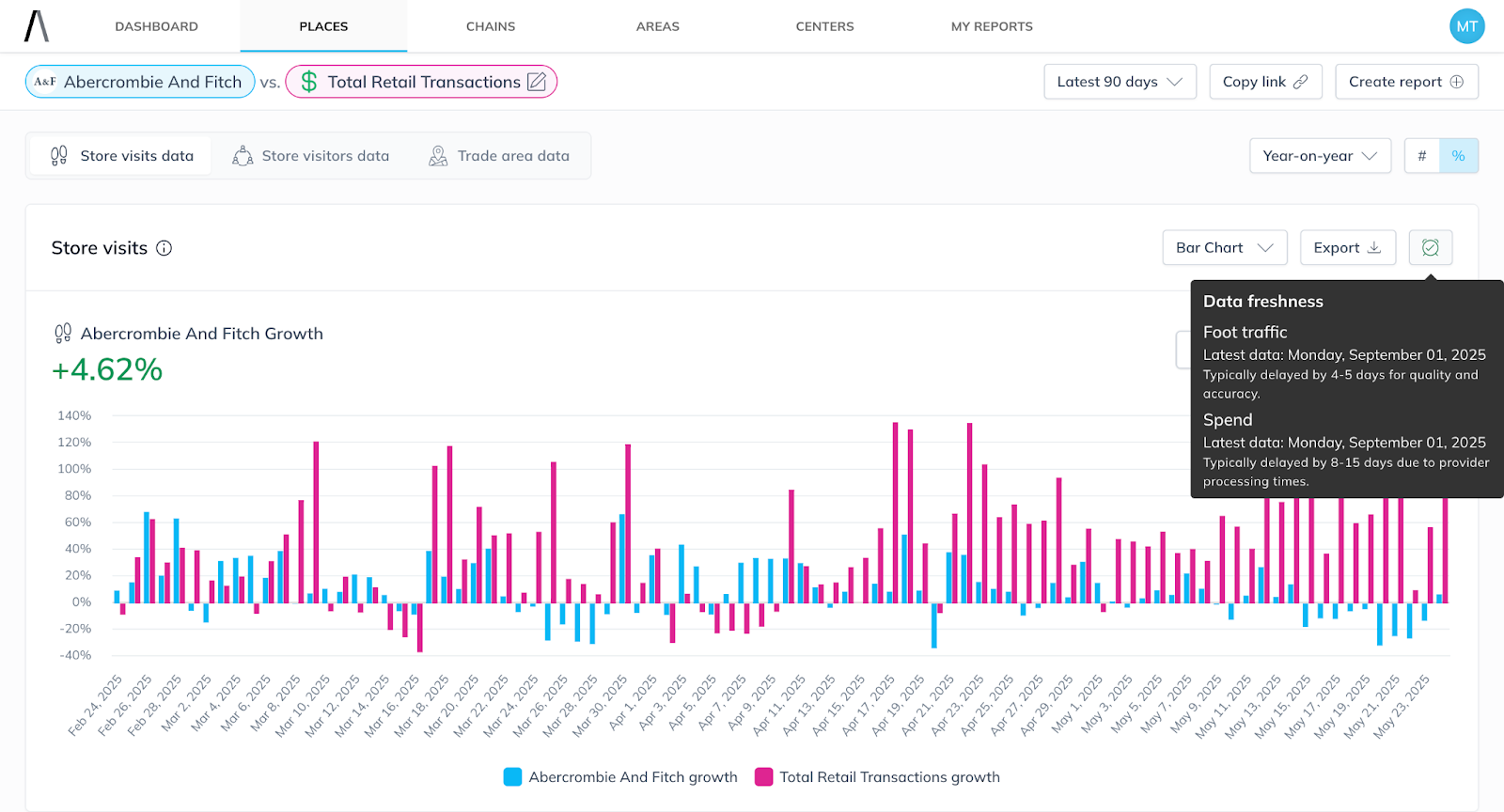Select the Store visits data tab
1504x812 pixels.
tap(120, 156)
